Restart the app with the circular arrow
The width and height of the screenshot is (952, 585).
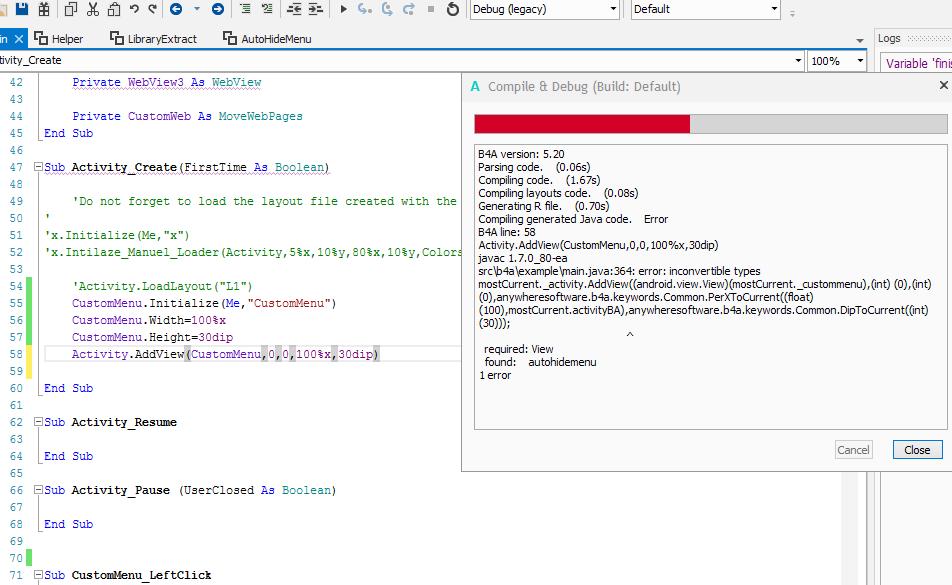coord(453,10)
